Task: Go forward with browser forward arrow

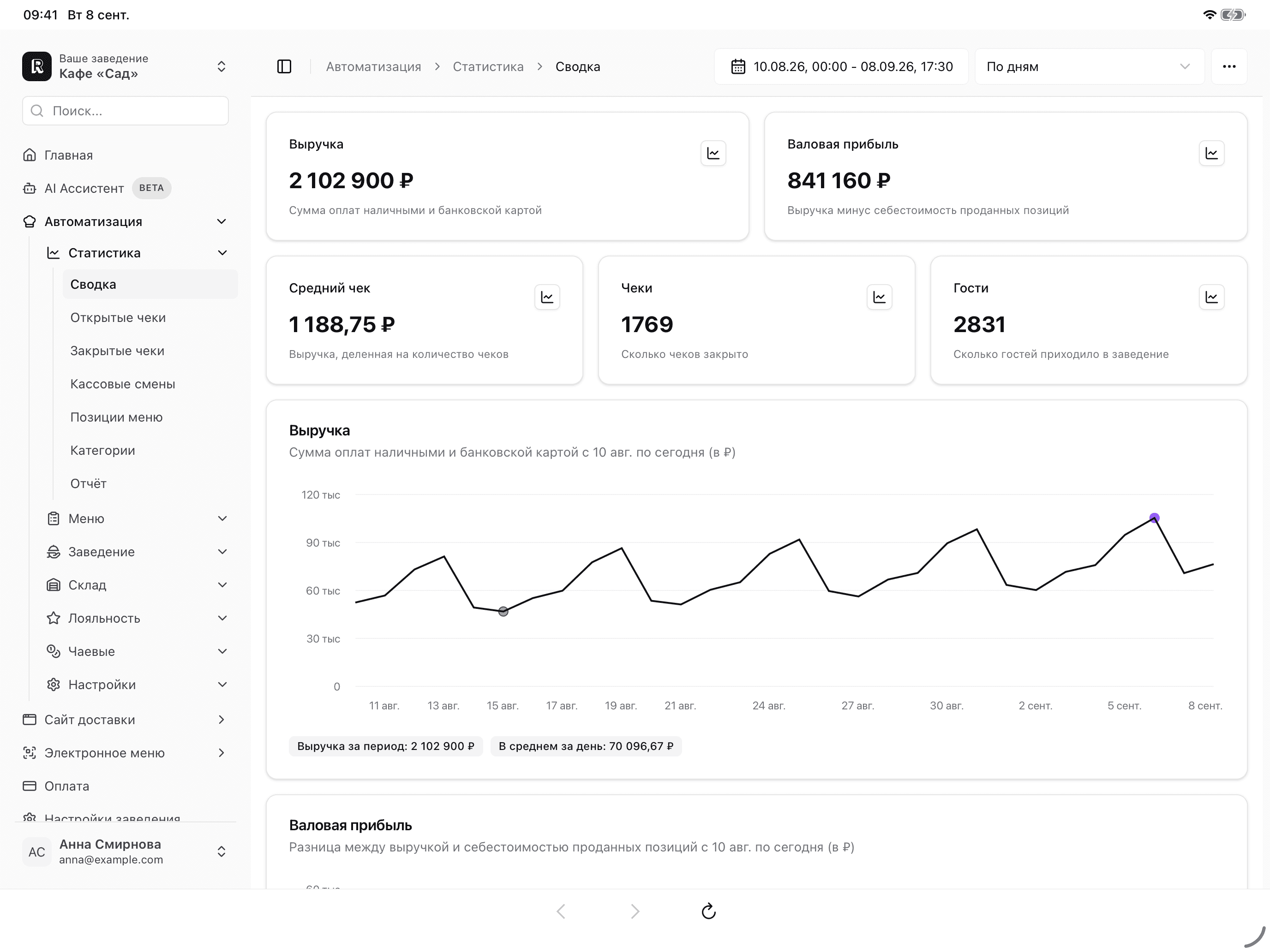Action: click(x=635, y=910)
